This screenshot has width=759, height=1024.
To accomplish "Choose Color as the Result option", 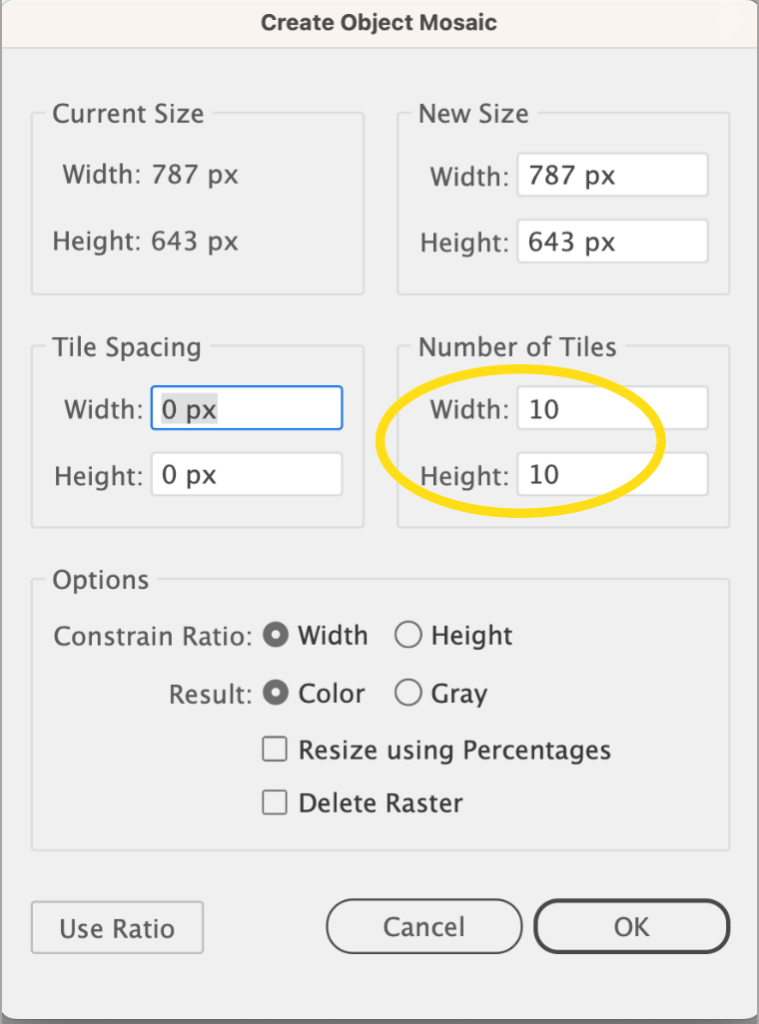I will pyautogui.click(x=276, y=694).
